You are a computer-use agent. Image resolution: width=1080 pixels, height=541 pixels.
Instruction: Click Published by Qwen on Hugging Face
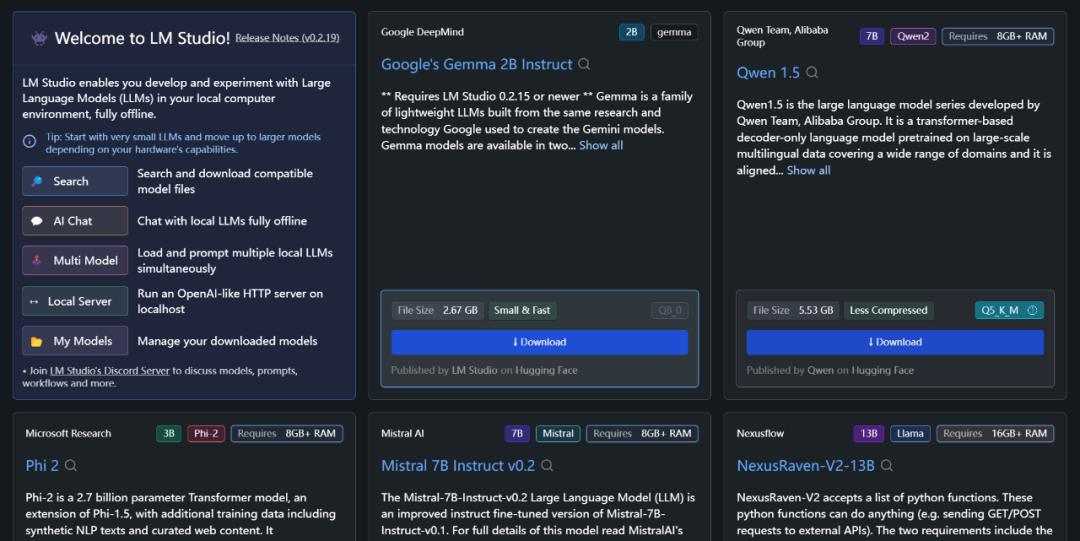click(x=830, y=370)
